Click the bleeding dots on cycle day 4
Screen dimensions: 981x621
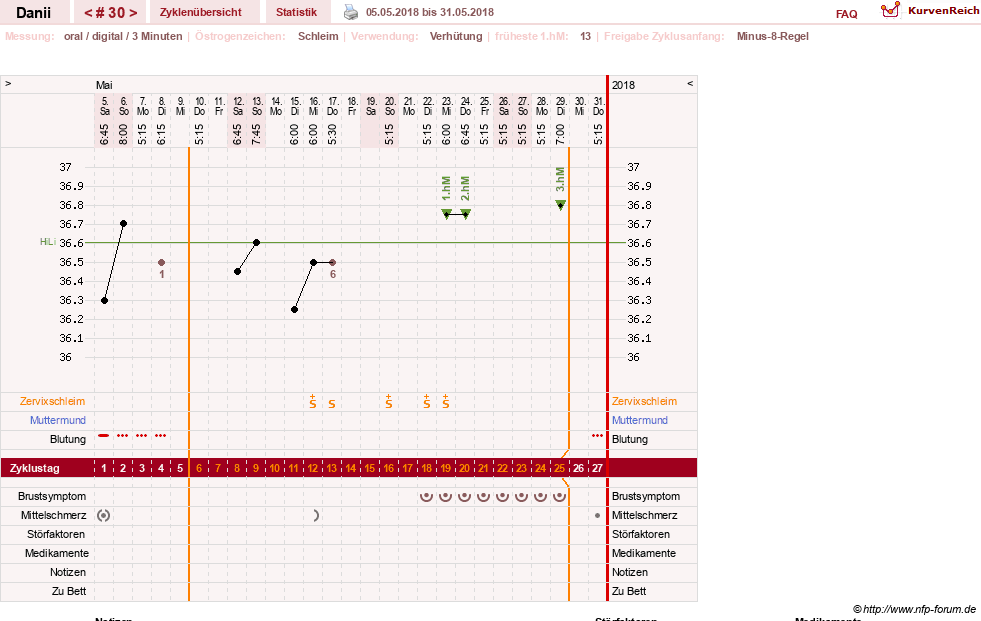(161, 435)
